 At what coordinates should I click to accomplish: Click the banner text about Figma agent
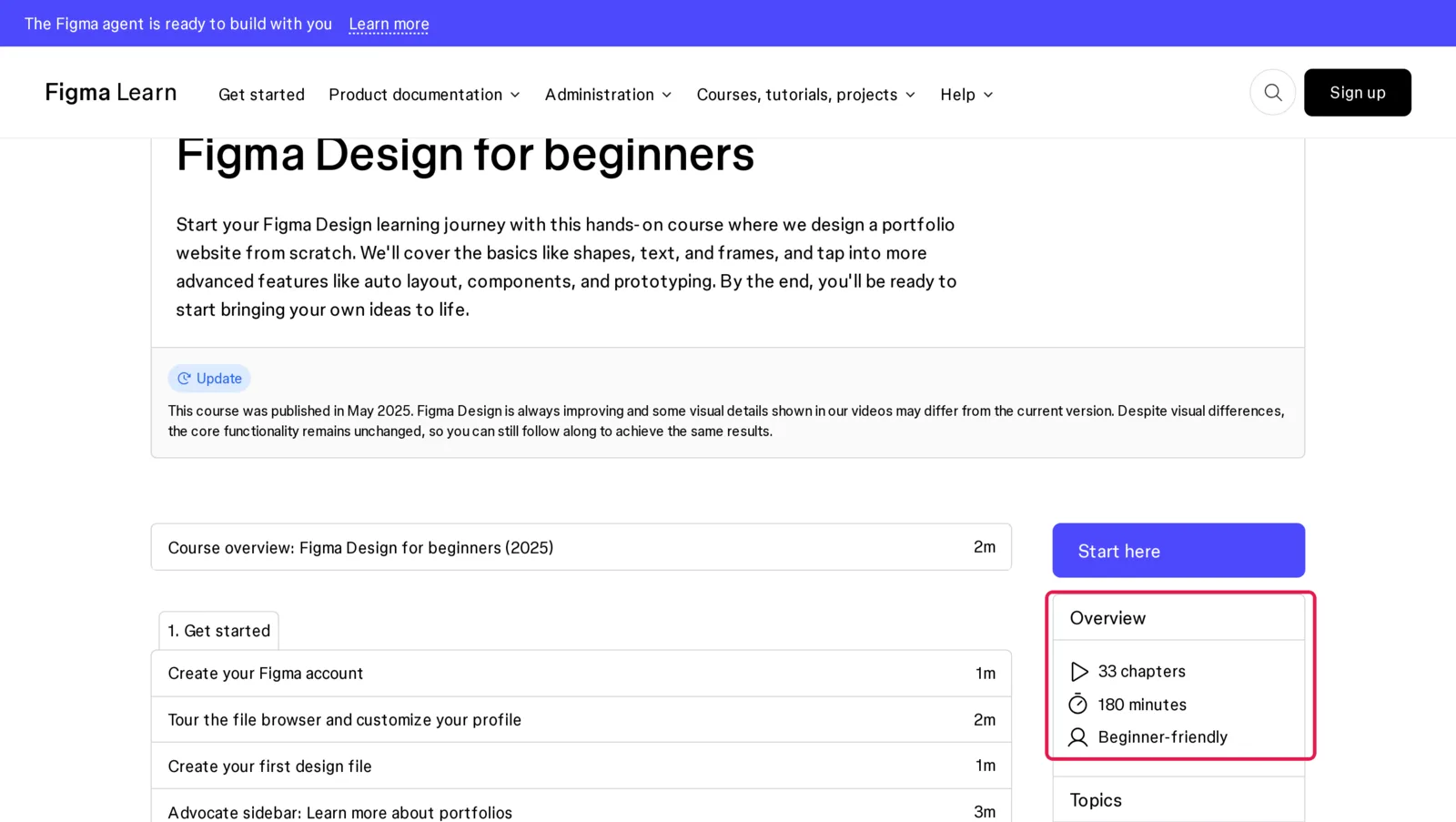pos(178,24)
